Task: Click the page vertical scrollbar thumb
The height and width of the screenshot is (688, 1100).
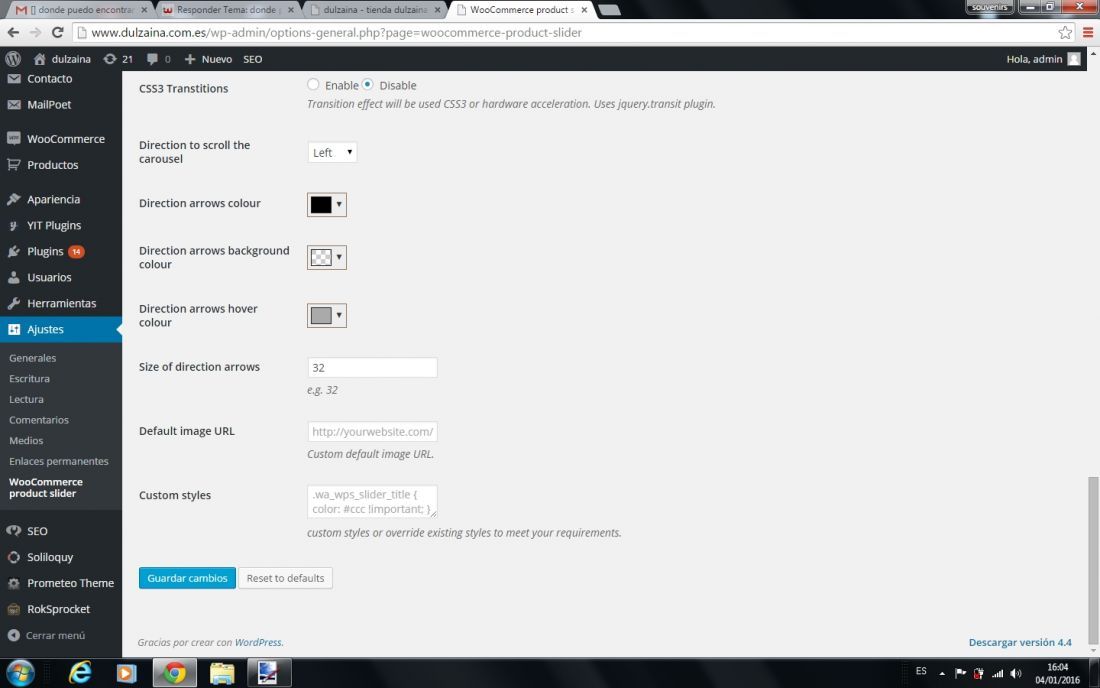Action: tap(1093, 560)
